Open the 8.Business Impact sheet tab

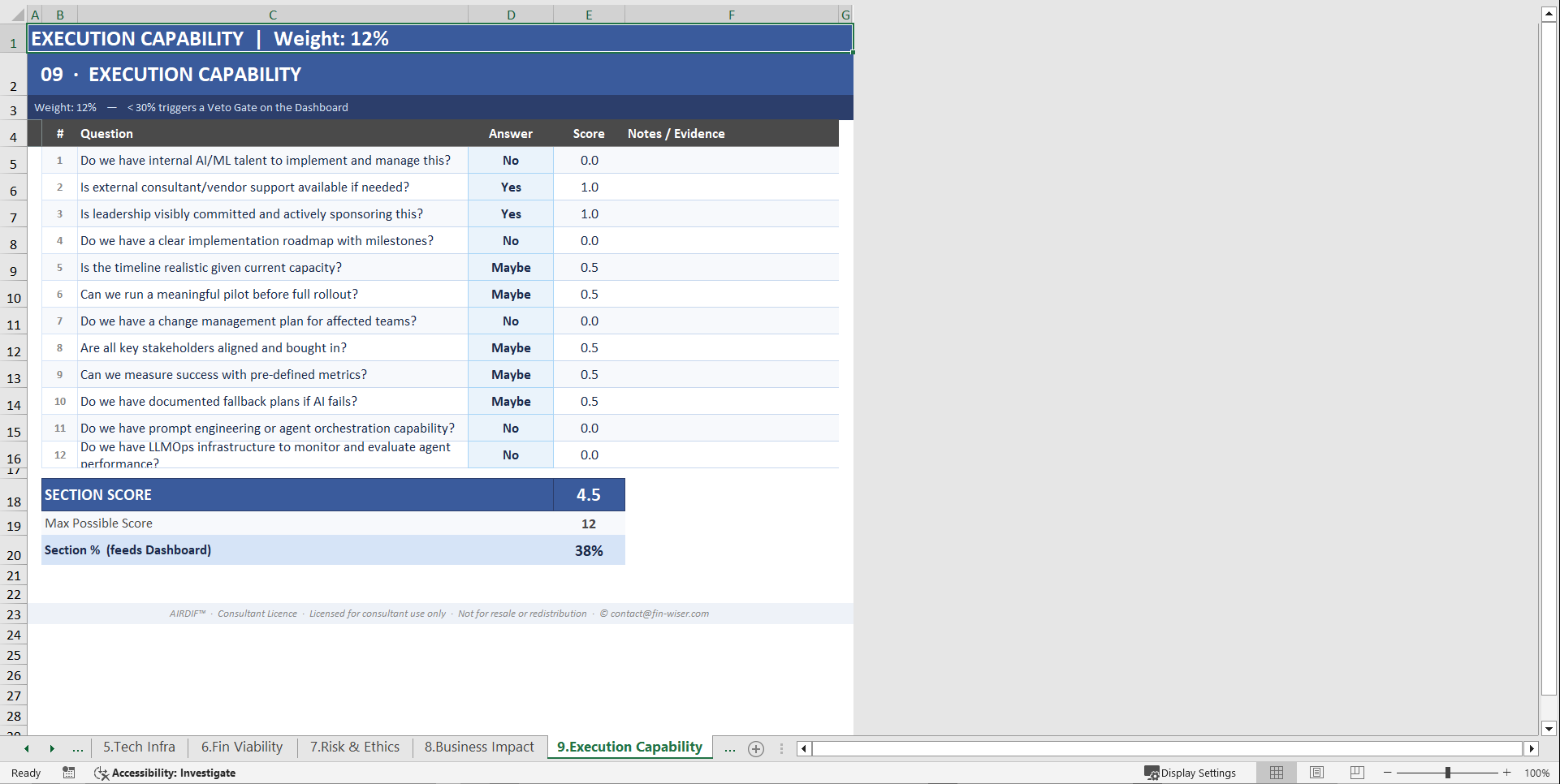pos(479,747)
